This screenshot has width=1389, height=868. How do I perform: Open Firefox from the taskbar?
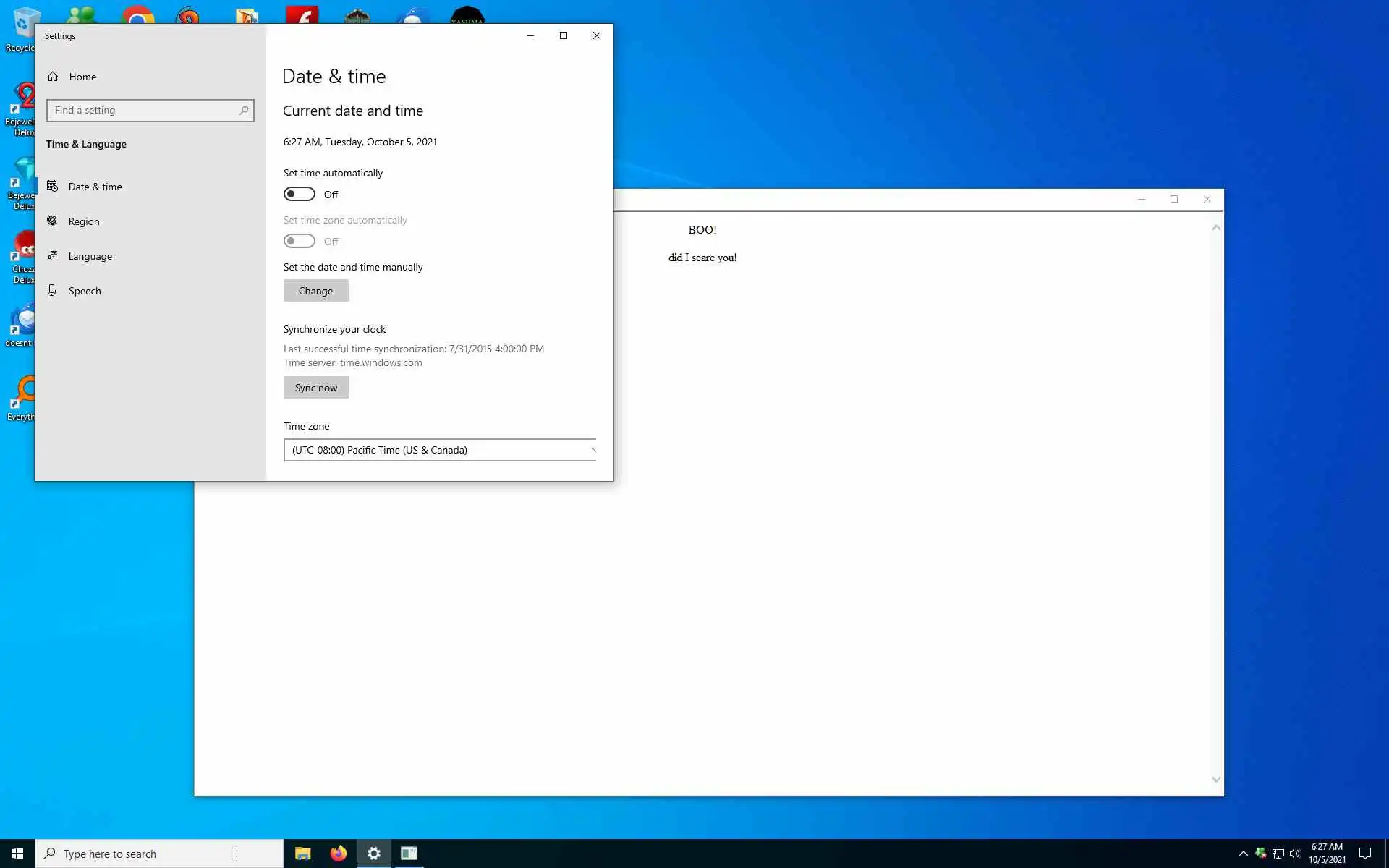click(x=338, y=854)
